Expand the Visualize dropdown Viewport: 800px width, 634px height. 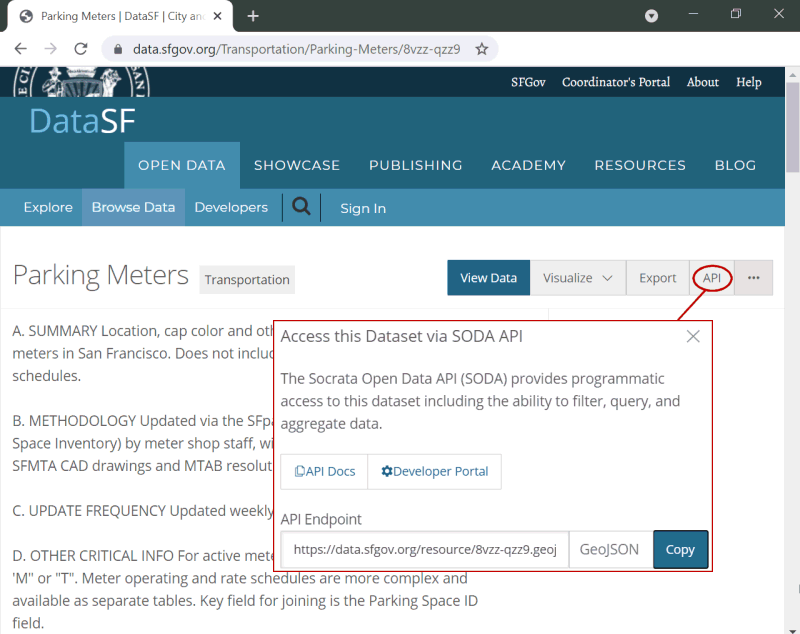(578, 278)
